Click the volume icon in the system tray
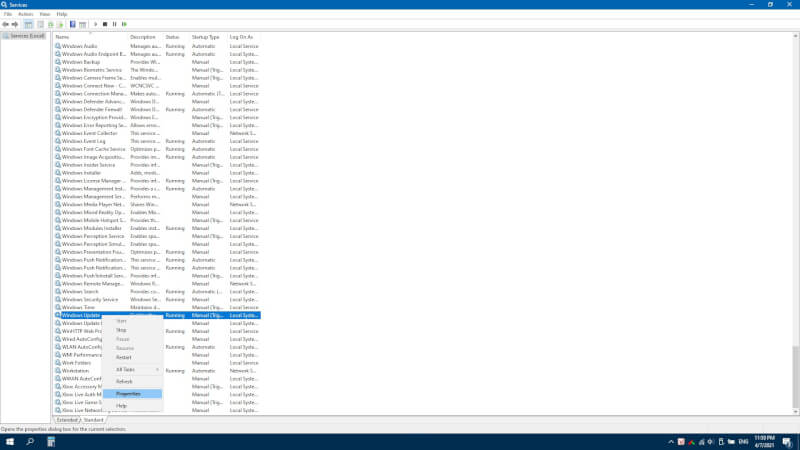The image size is (800, 450). (x=711, y=442)
